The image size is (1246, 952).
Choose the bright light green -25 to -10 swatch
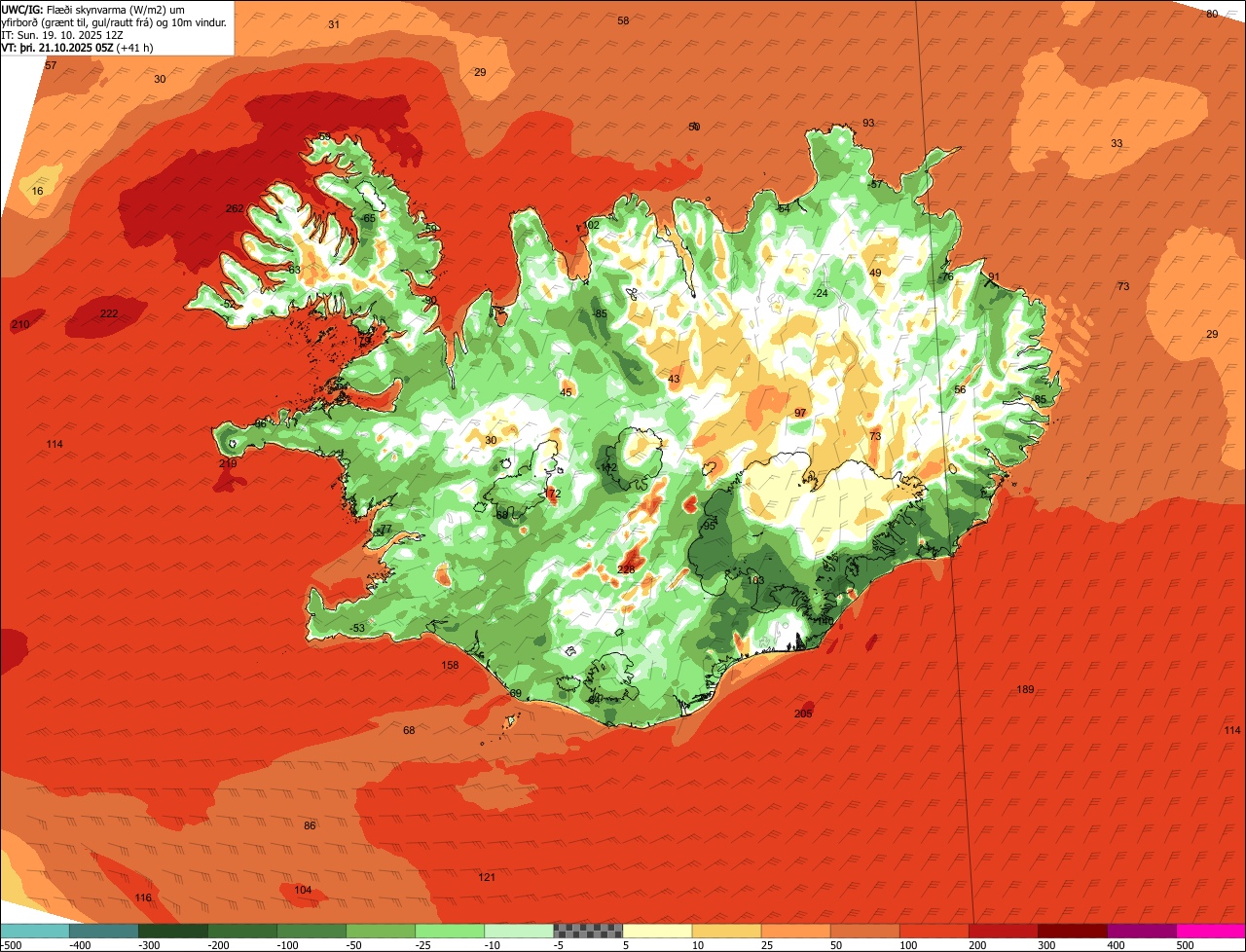pyautogui.click(x=450, y=931)
